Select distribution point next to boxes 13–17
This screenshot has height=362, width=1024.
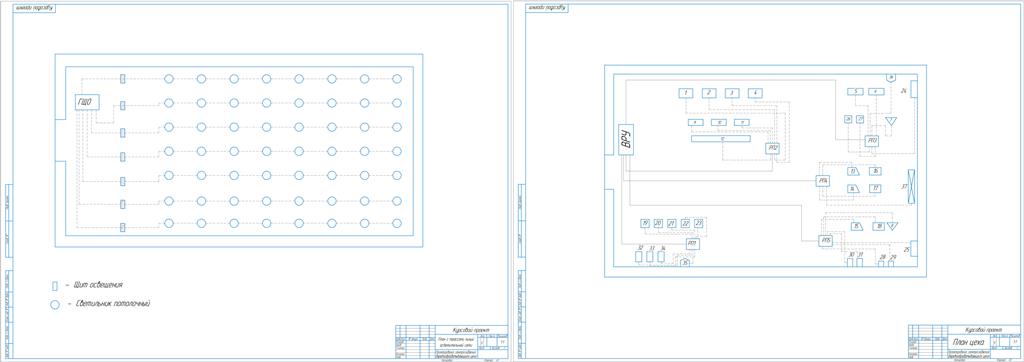pyautogui.click(x=823, y=181)
